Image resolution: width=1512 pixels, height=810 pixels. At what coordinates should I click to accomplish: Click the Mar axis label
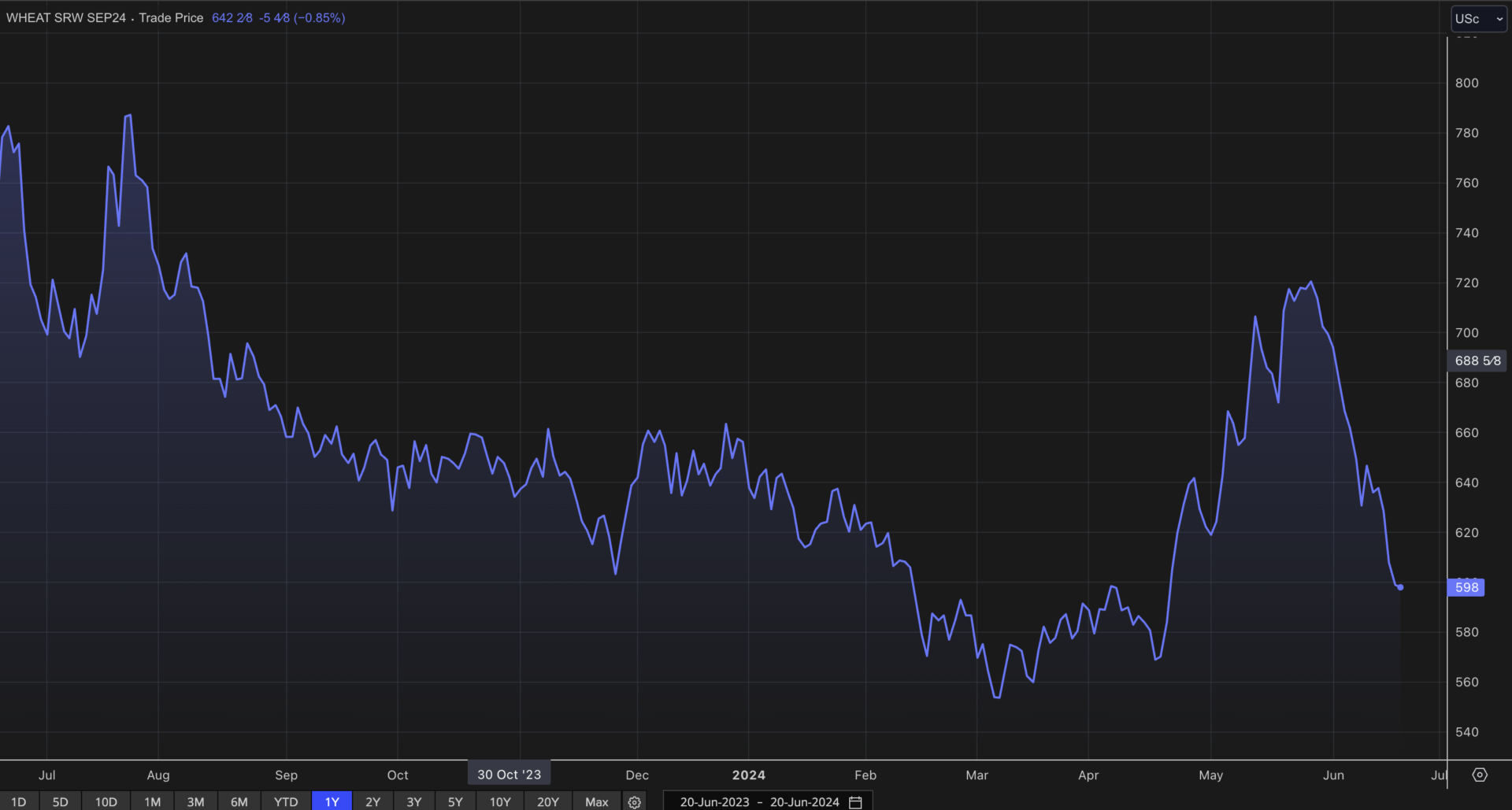tap(976, 775)
